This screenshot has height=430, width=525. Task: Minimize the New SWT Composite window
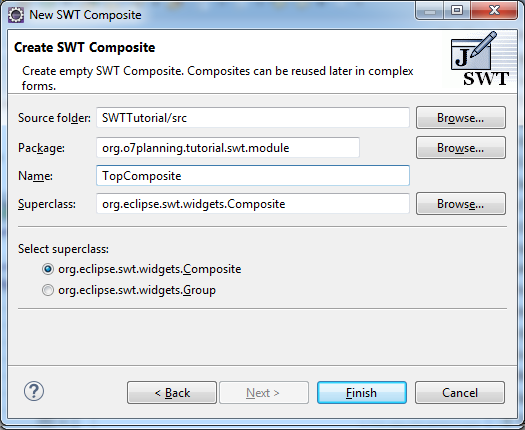click(x=430, y=10)
